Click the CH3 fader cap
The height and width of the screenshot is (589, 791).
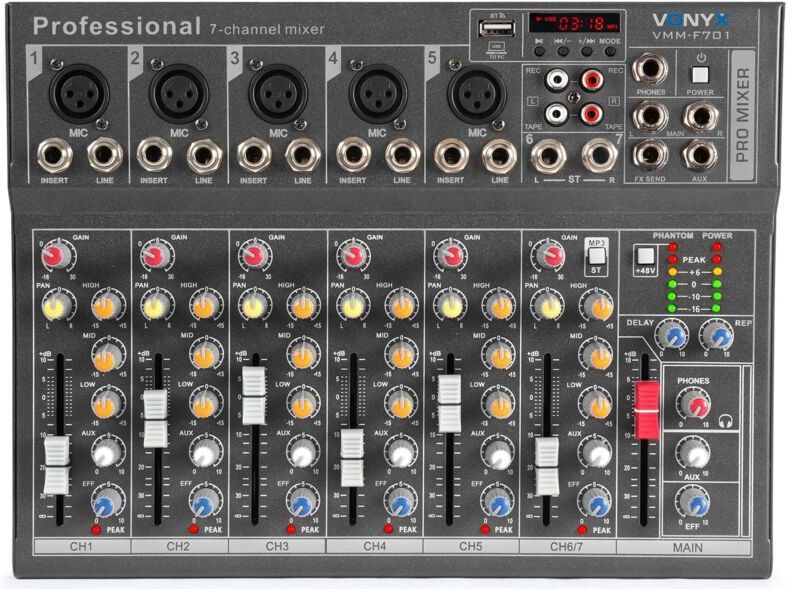(x=254, y=395)
